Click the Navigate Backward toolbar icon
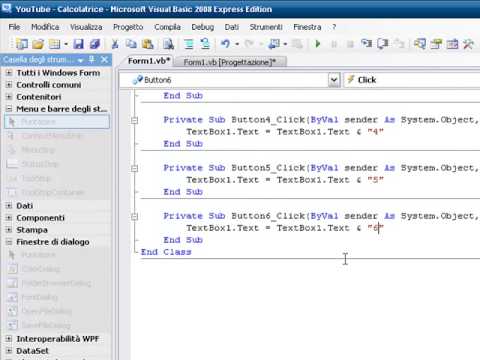The height and width of the screenshot is (360, 480). pyautogui.click(x=274, y=44)
